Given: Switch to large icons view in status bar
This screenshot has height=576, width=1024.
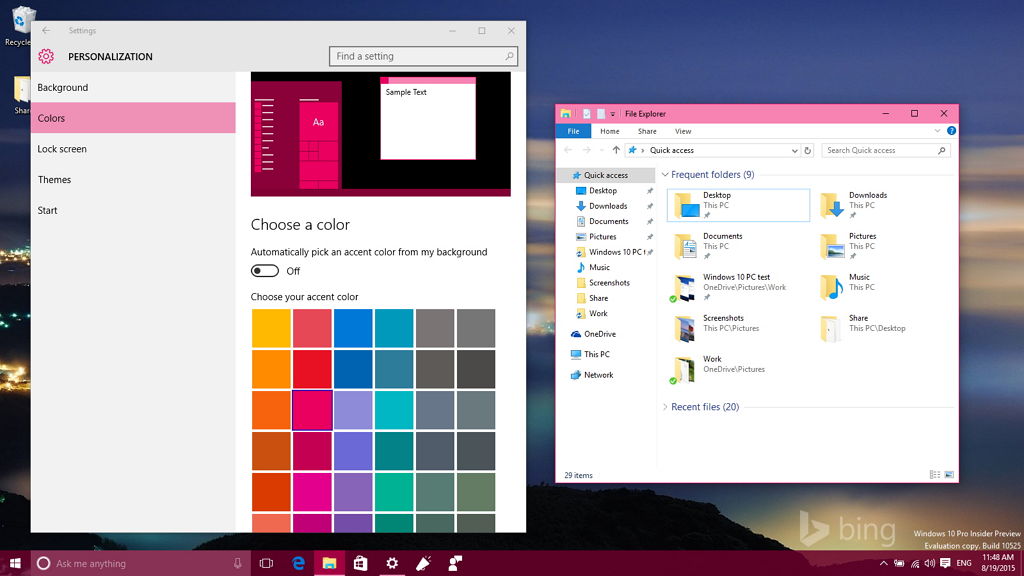Looking at the screenshot, I should [948, 474].
